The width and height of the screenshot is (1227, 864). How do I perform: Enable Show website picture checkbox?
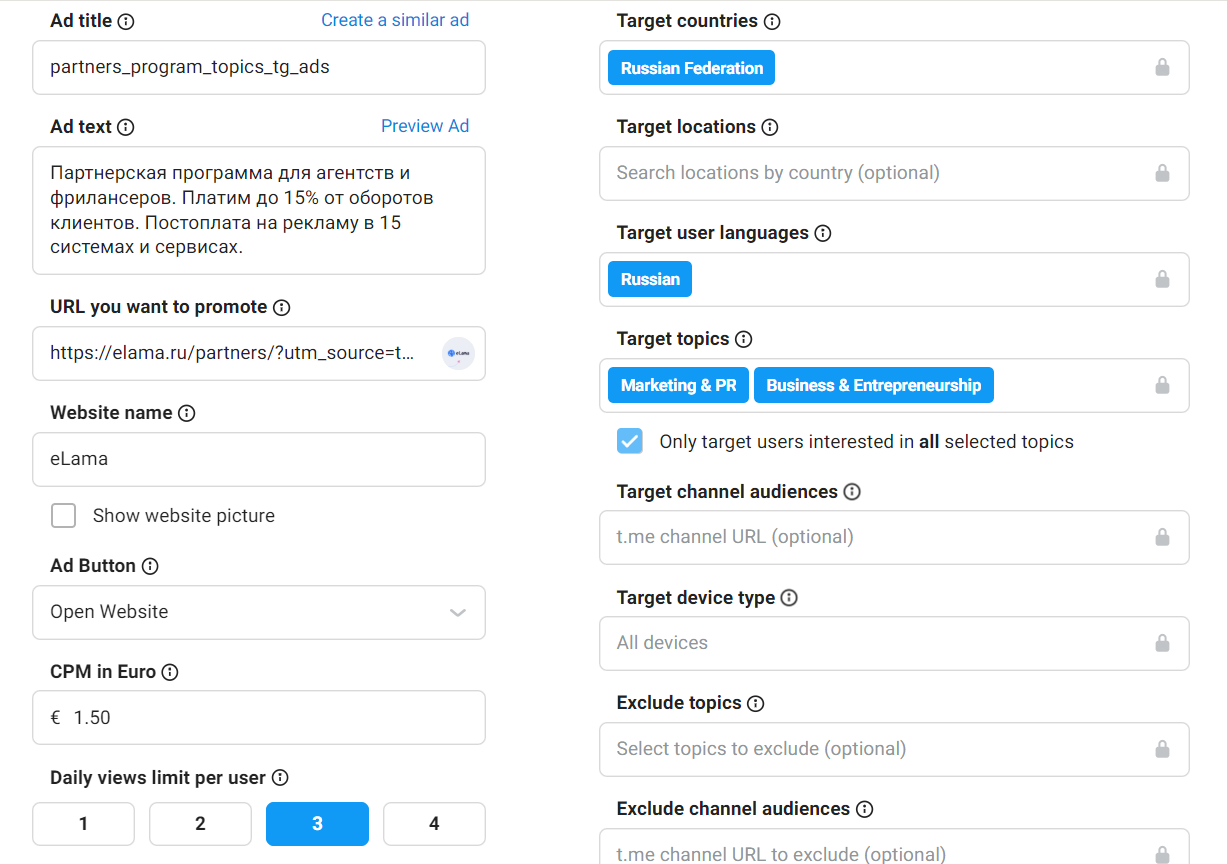[64, 516]
